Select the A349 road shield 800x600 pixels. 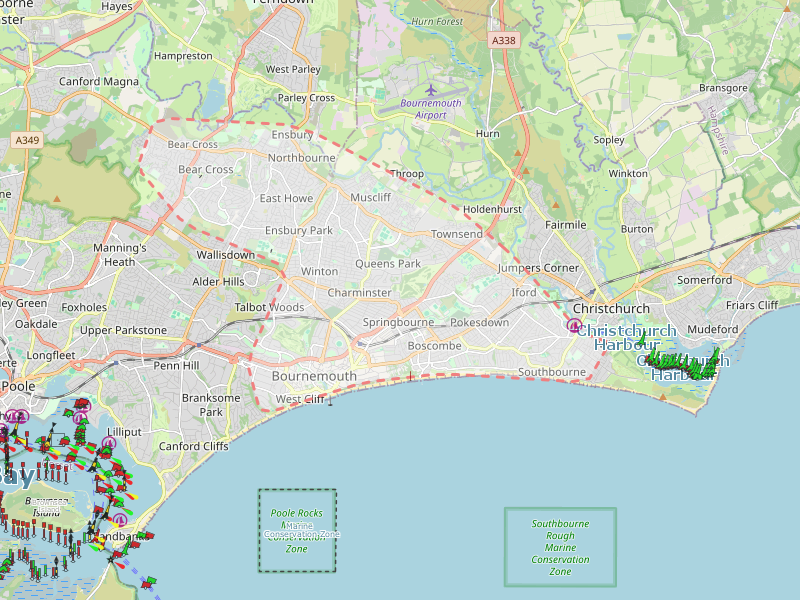pos(27,141)
